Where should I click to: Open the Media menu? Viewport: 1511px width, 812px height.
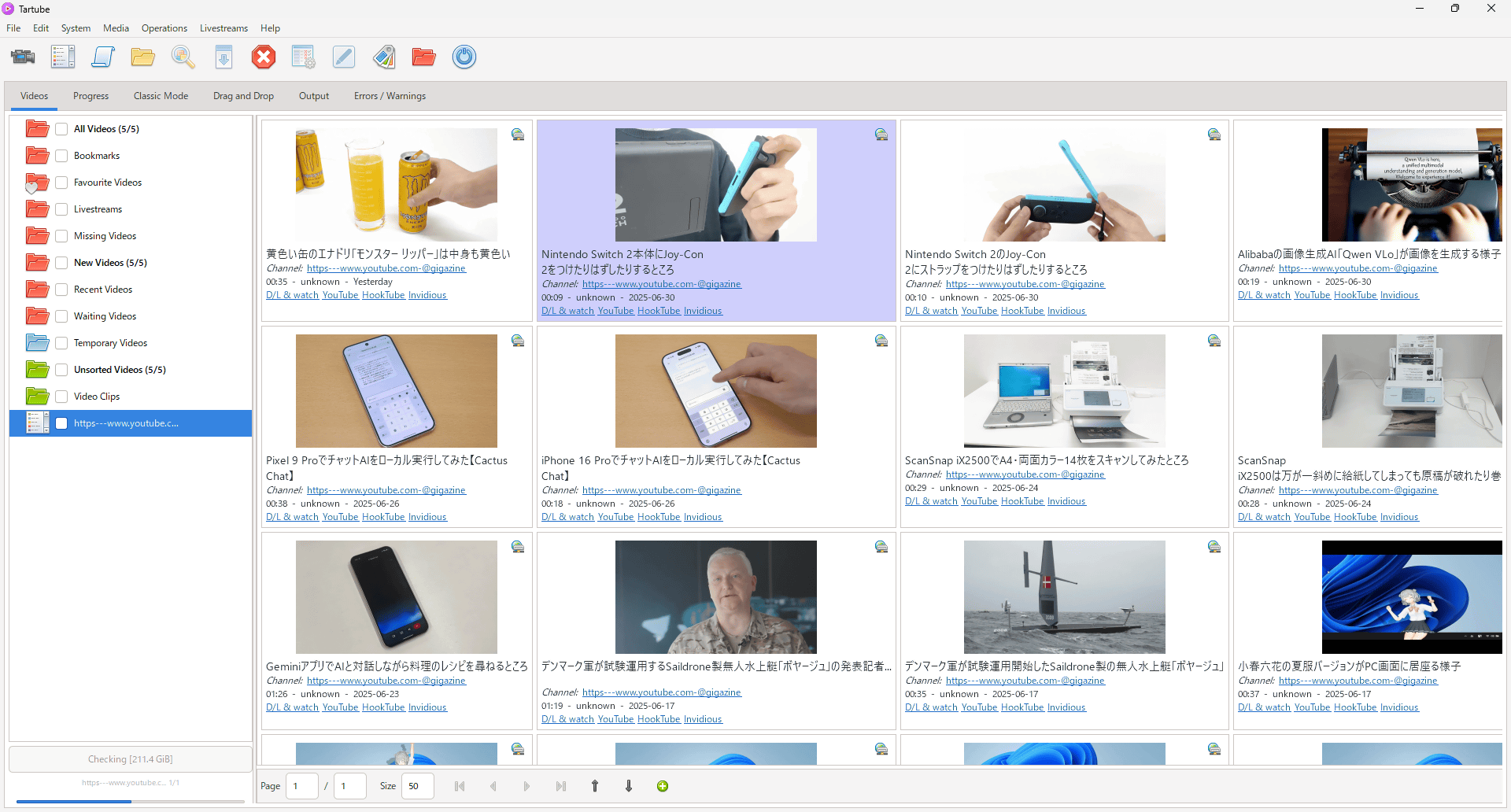116,28
